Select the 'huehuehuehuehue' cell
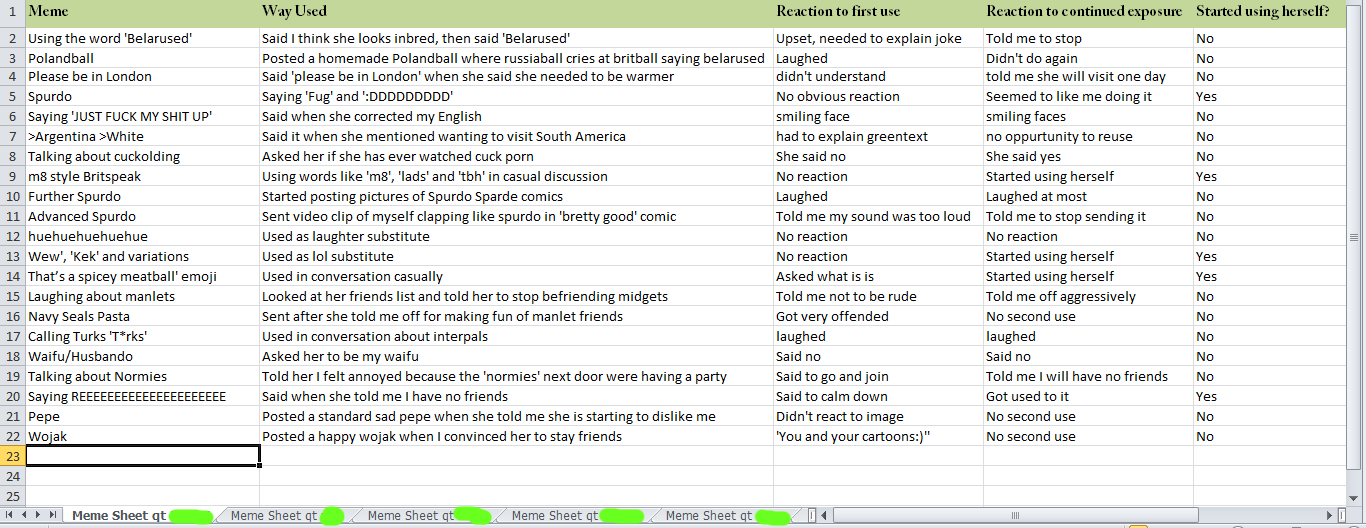 point(142,236)
